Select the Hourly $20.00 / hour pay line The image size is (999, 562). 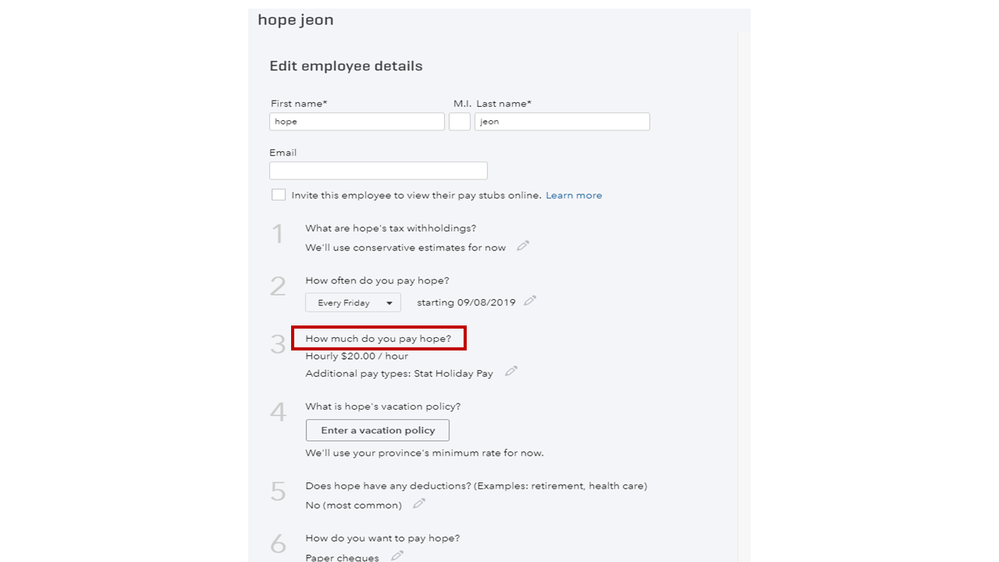(x=357, y=356)
